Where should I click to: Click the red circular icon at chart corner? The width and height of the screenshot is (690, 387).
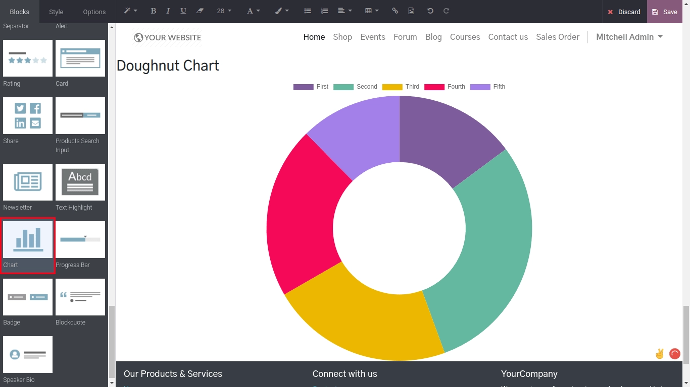pyautogui.click(x=675, y=354)
